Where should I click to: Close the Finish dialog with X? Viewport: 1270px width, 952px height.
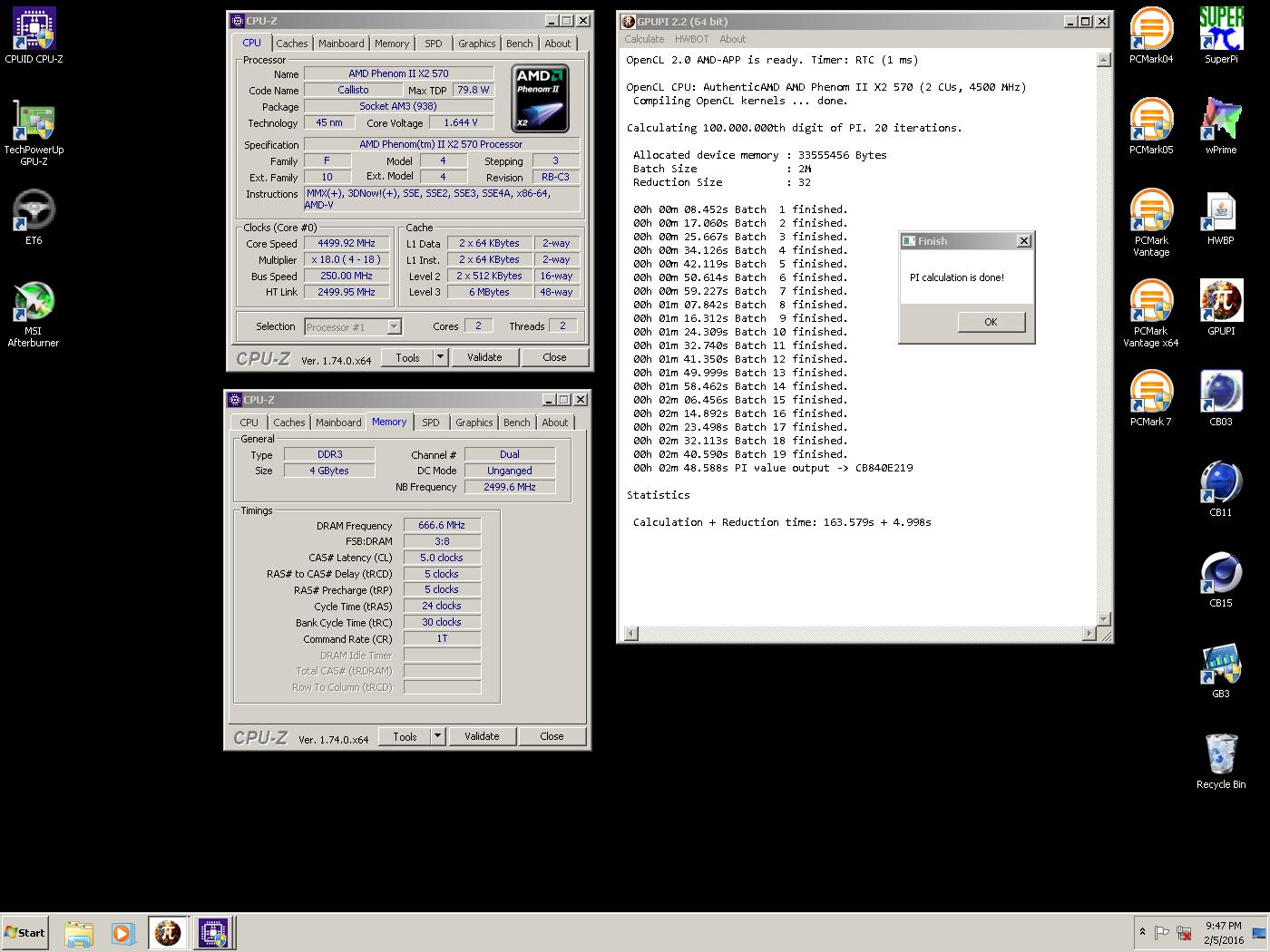click(1024, 241)
